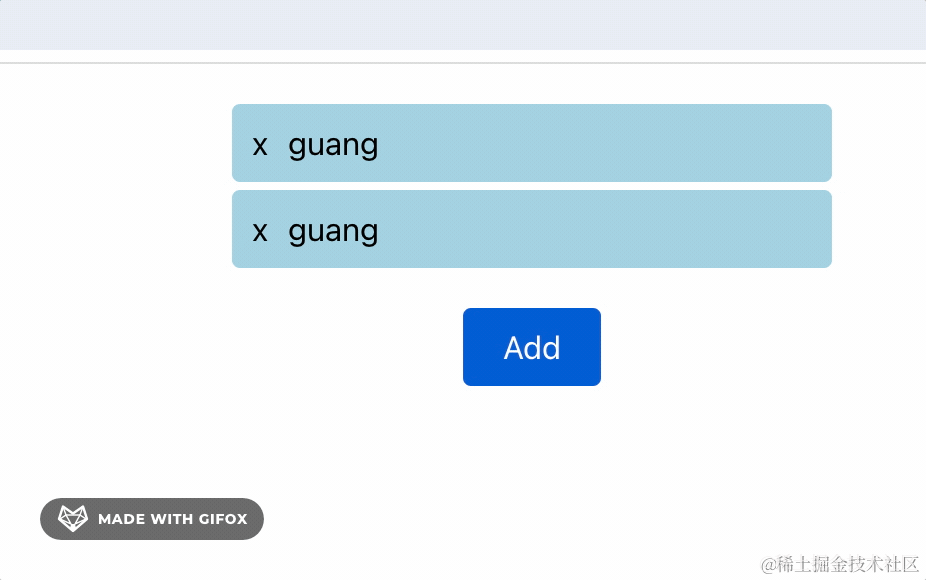
Task: Click the empty blue area of second list row
Action: point(602,229)
